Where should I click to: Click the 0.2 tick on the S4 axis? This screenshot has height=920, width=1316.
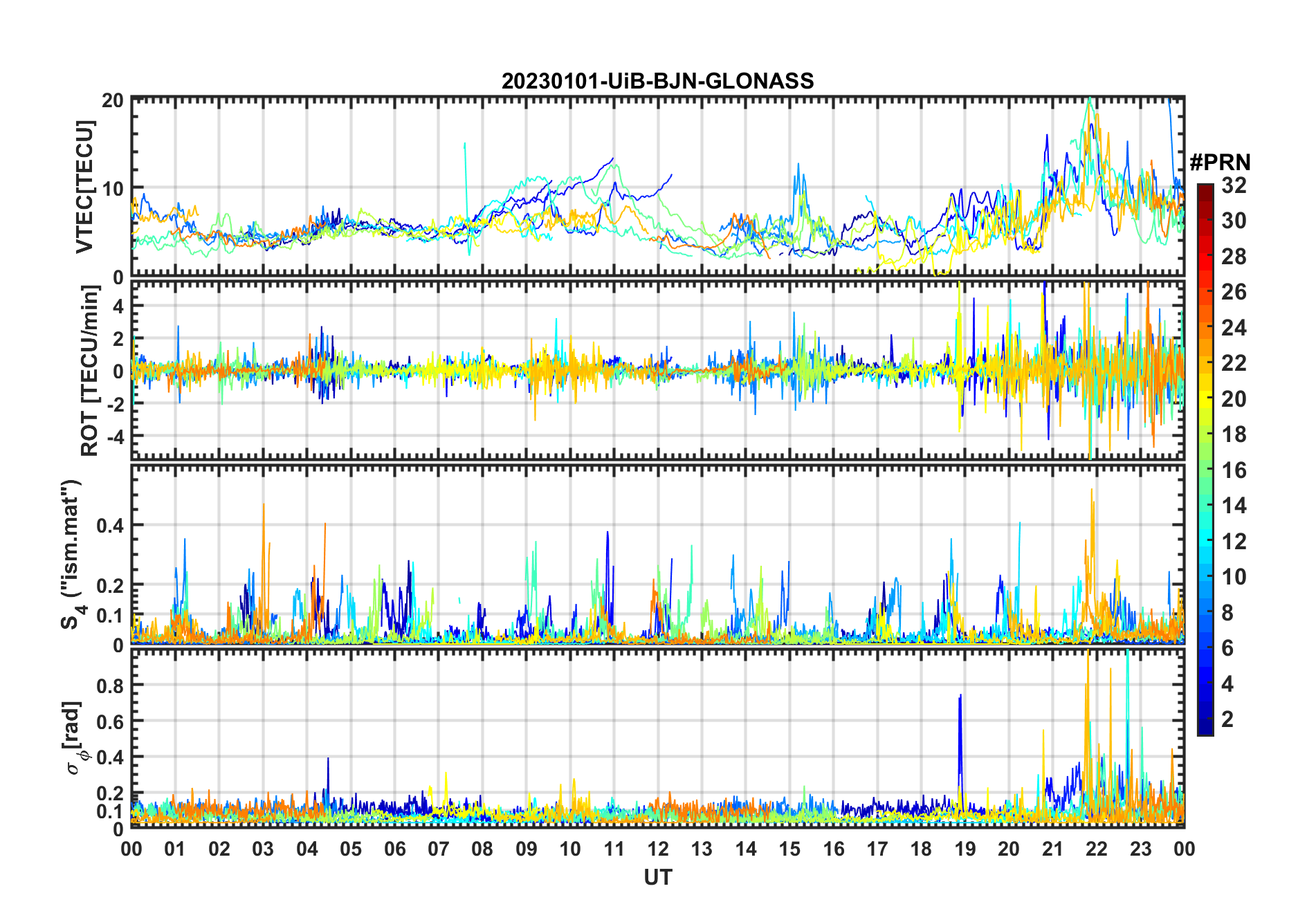[110, 585]
